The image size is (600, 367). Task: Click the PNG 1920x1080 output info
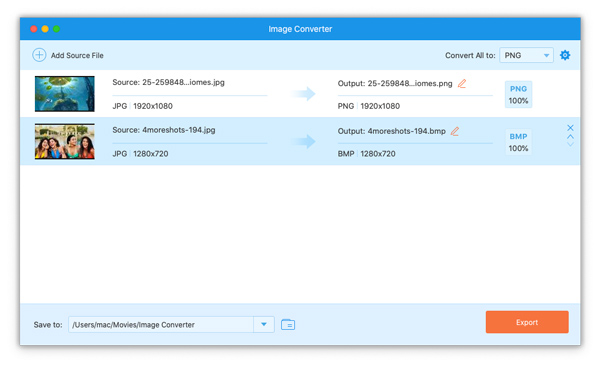(368, 106)
